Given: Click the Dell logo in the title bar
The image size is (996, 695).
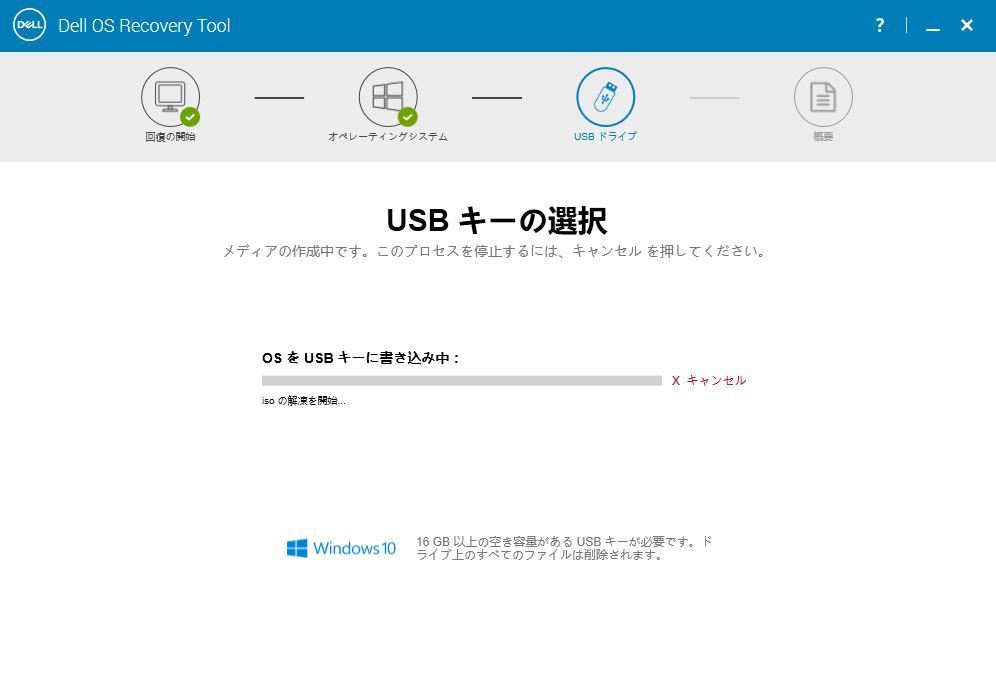Looking at the screenshot, I should [29, 25].
